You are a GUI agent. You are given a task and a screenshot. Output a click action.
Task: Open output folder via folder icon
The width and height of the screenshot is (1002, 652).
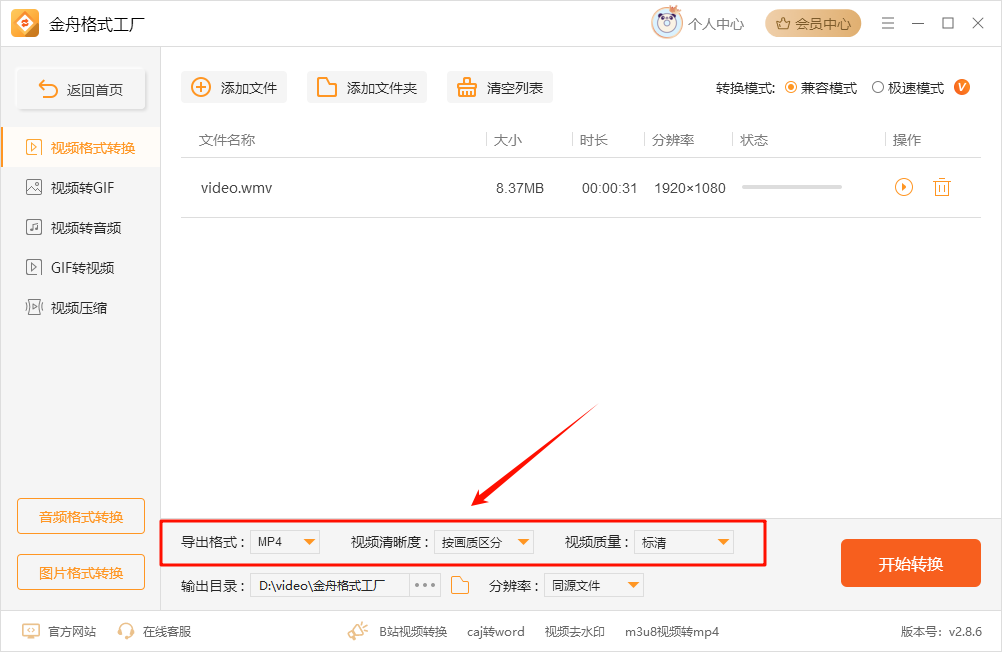(460, 586)
